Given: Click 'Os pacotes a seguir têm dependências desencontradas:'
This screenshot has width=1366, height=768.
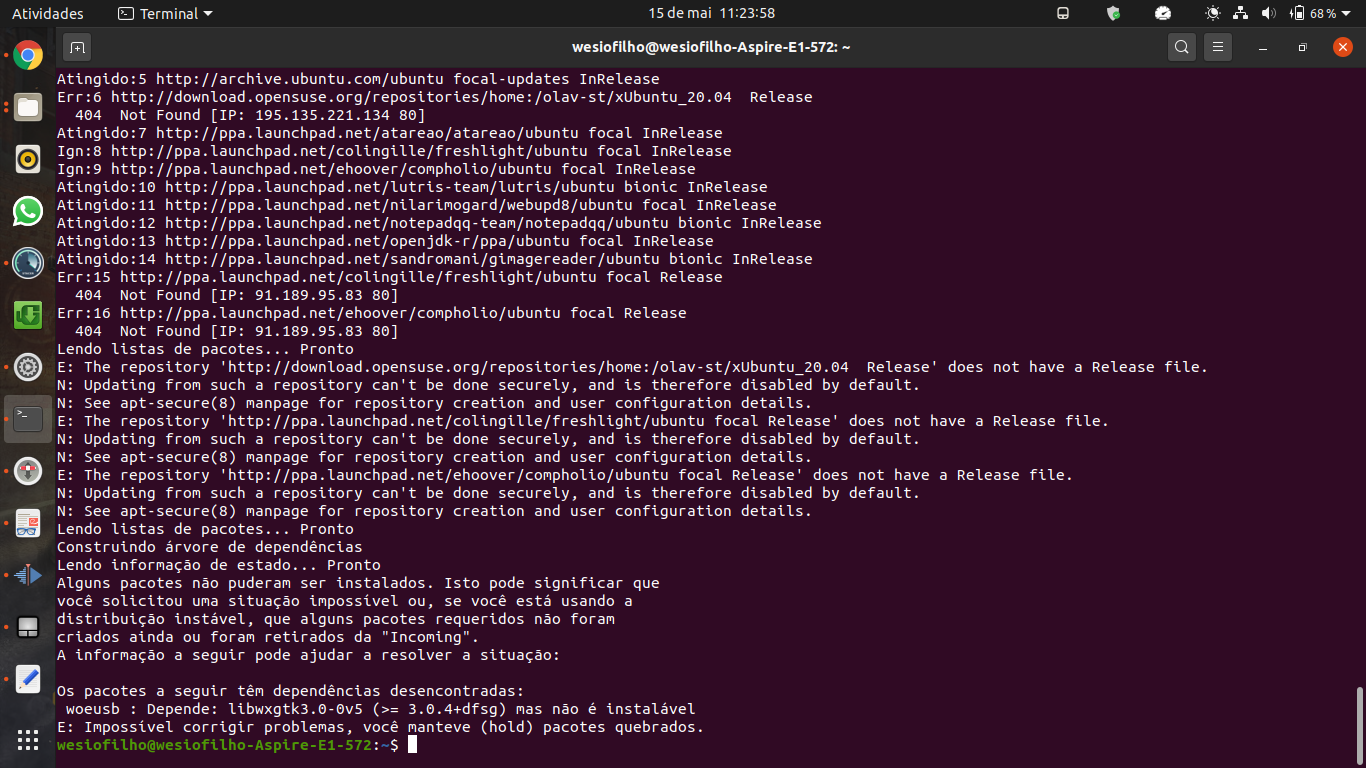Looking at the screenshot, I should pyautogui.click(x=291, y=691).
